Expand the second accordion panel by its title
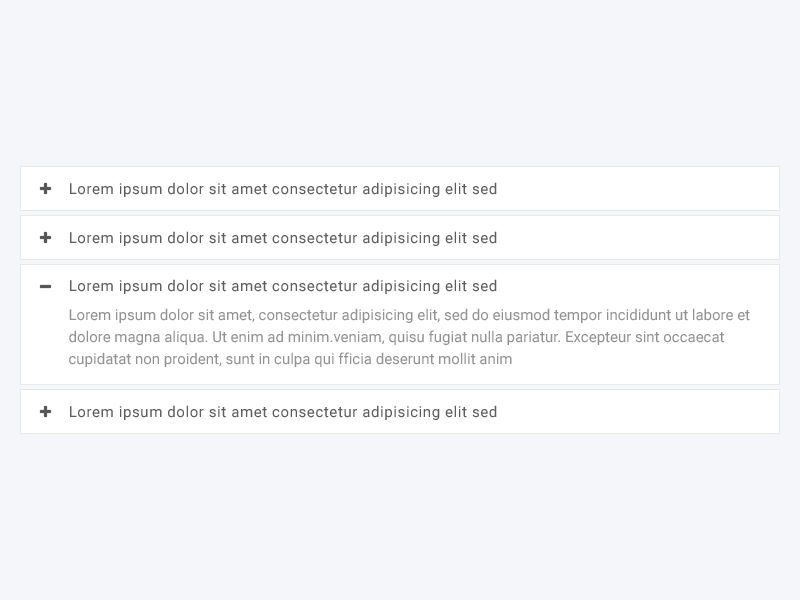 coord(283,238)
